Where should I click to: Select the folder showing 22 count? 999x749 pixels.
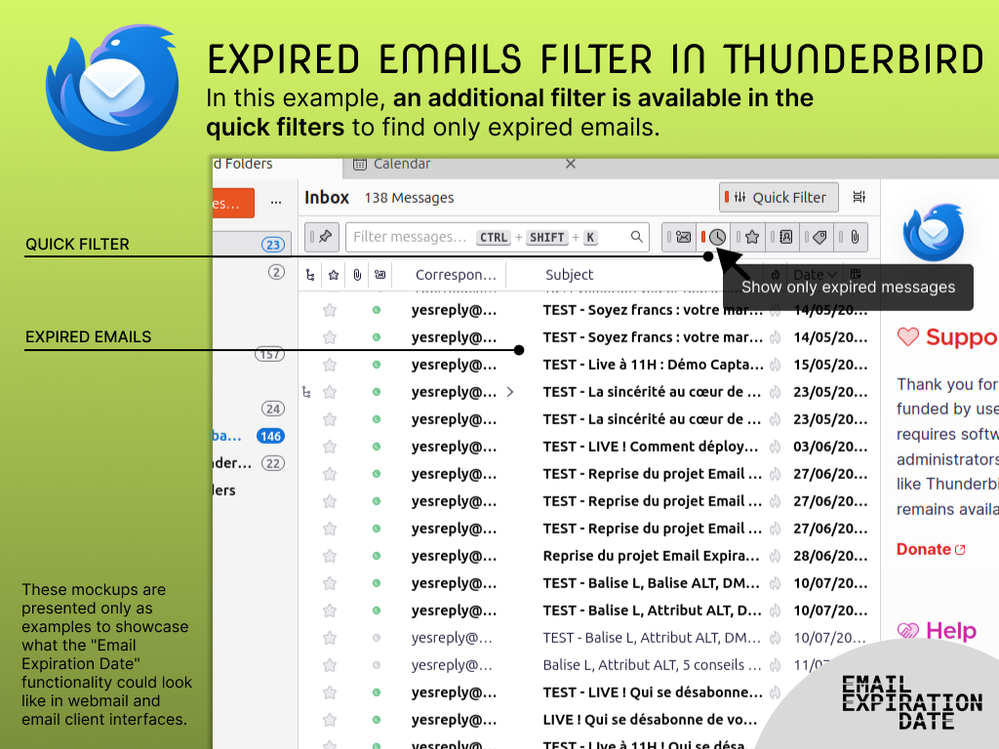pos(250,463)
